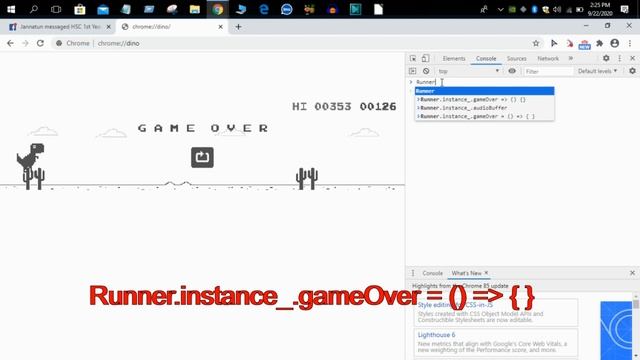Open a new browser tab

point(238,27)
